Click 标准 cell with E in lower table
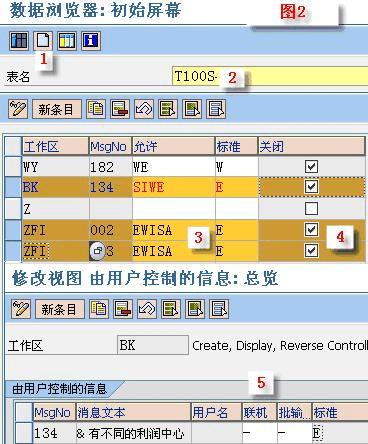Viewport: 368px width, 444px height. [x=340, y=433]
